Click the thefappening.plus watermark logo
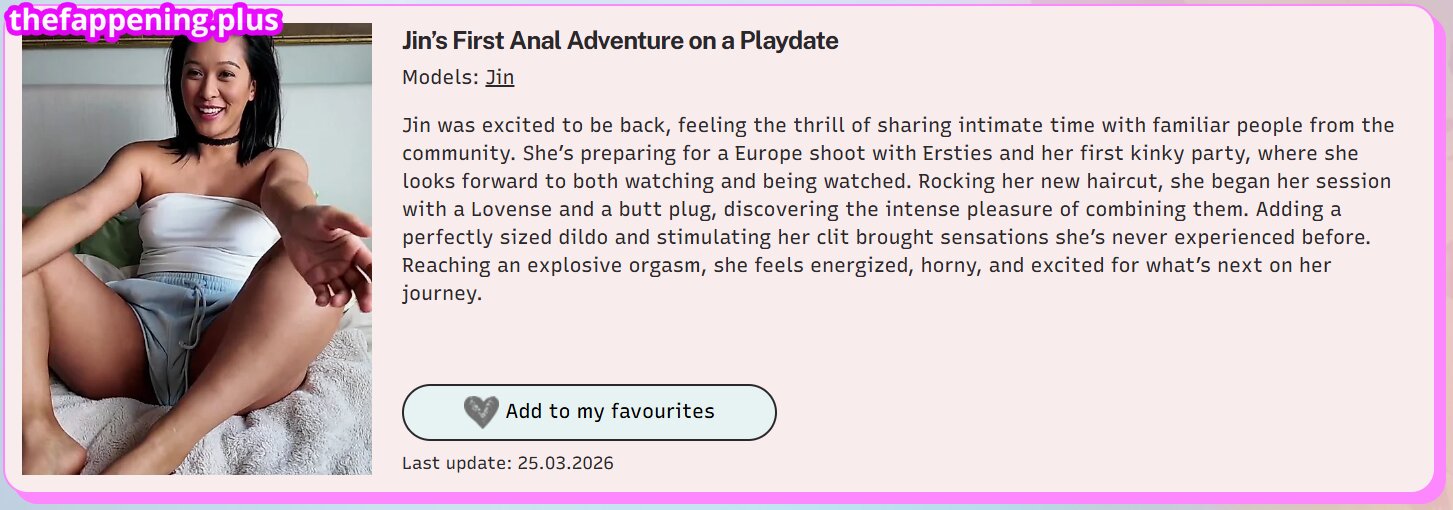The image size is (1453, 510). pos(144,19)
